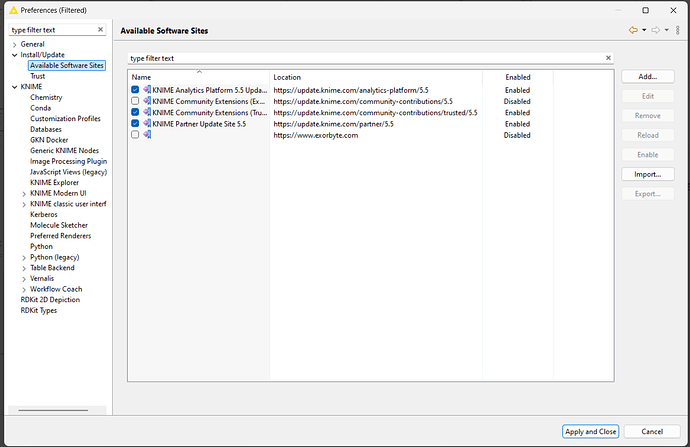Click the Add... button
This screenshot has width=690, height=447.
(648, 77)
